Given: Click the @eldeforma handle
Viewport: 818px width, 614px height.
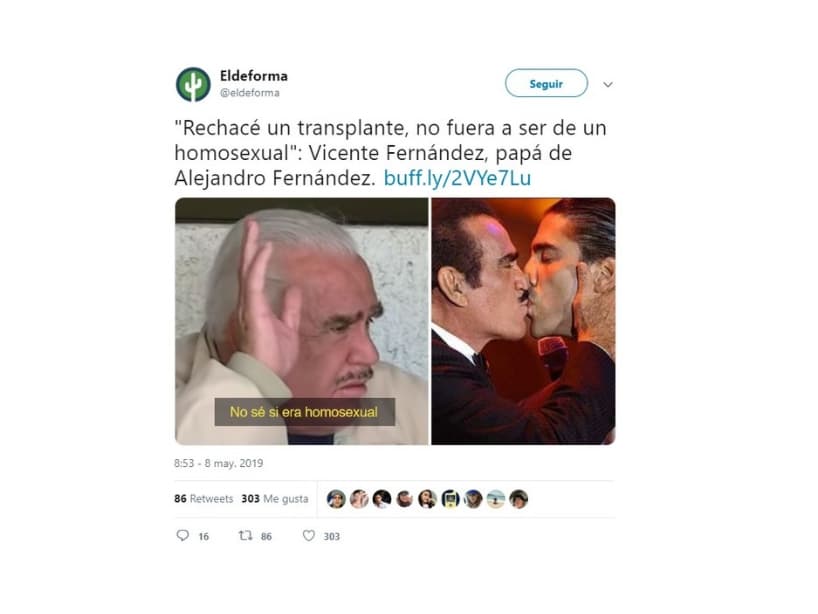Looking at the screenshot, I should click(x=249, y=93).
